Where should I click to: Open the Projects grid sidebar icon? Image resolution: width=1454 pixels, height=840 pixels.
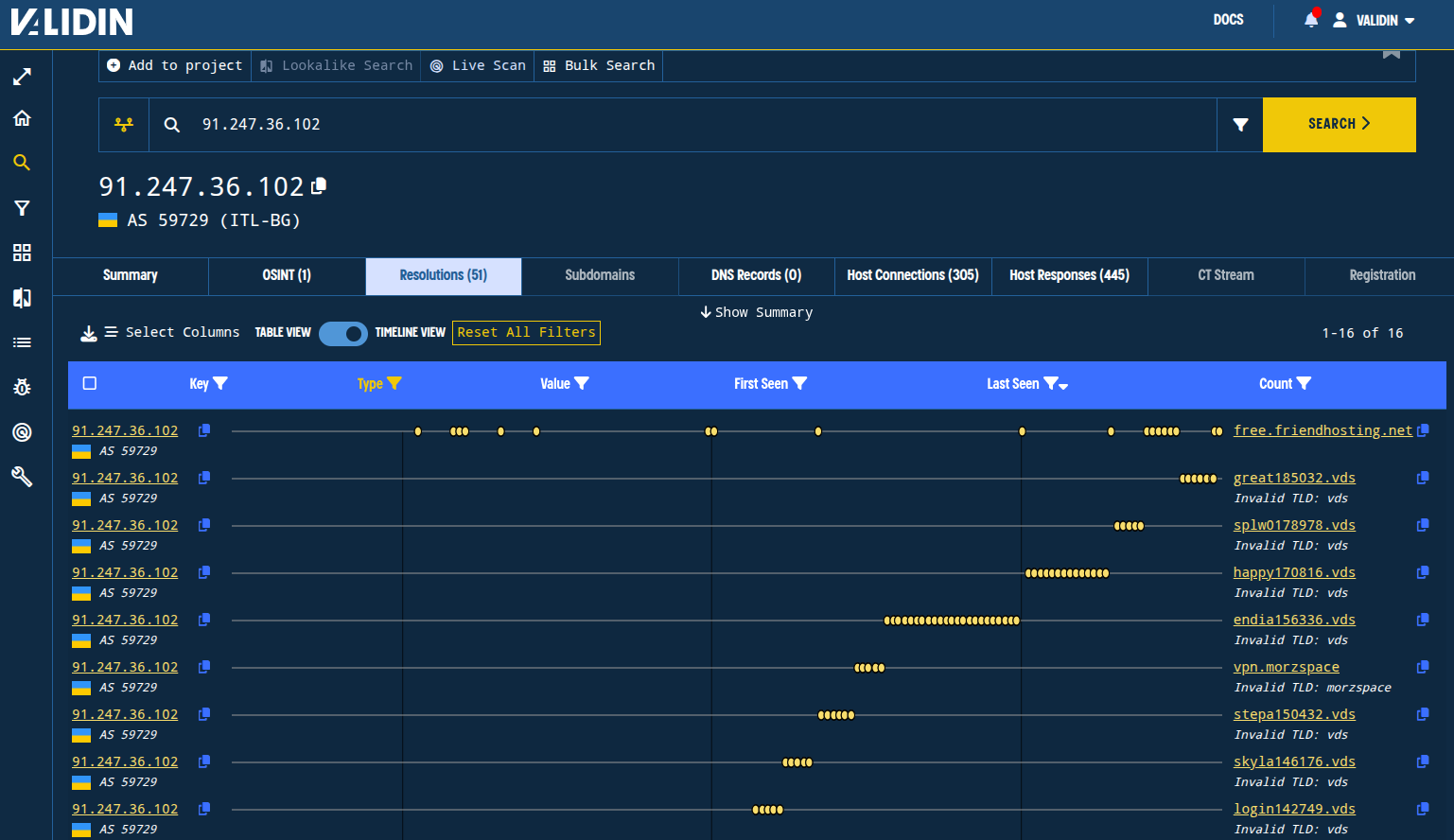coord(22,253)
